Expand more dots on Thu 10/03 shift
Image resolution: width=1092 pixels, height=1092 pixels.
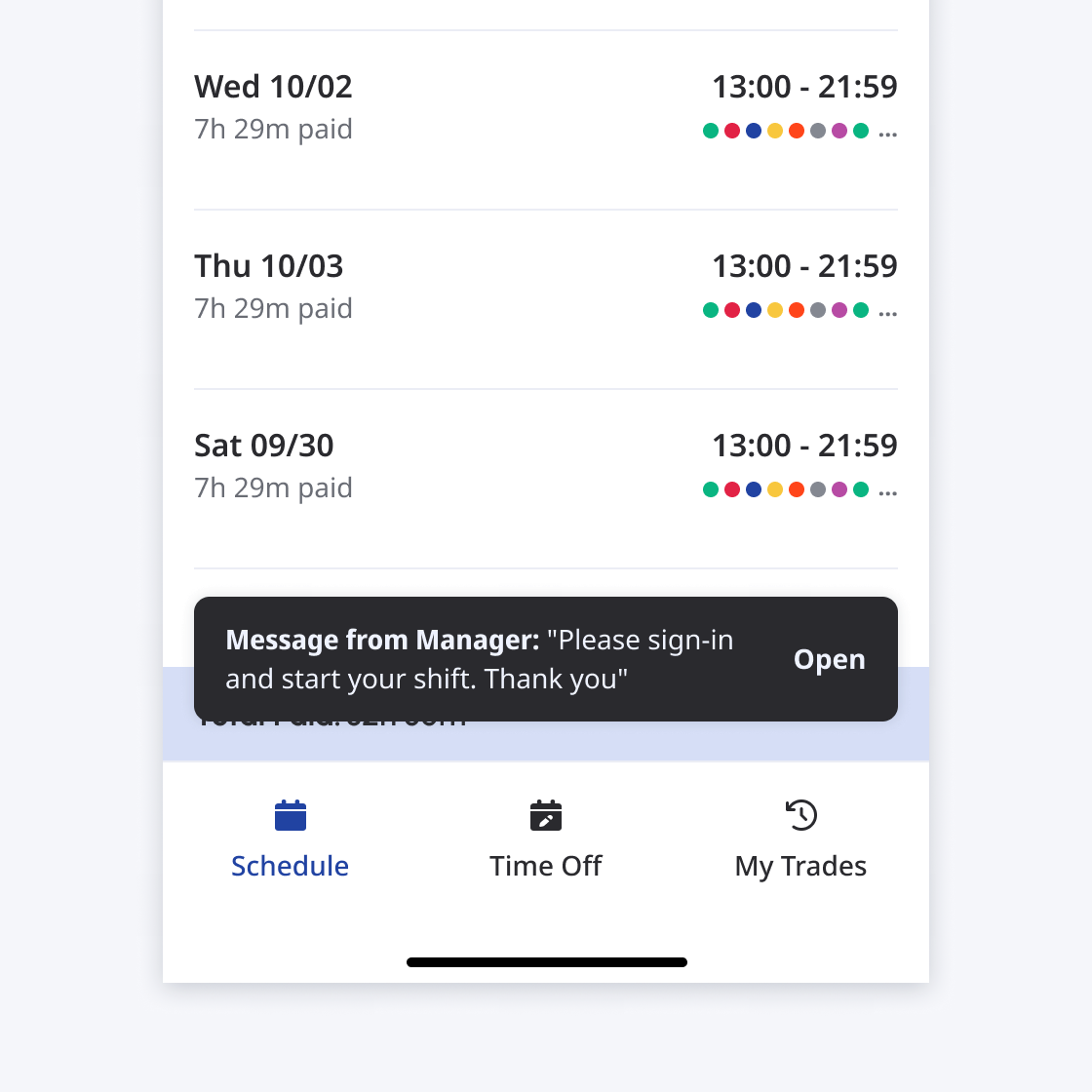pyautogui.click(x=887, y=311)
